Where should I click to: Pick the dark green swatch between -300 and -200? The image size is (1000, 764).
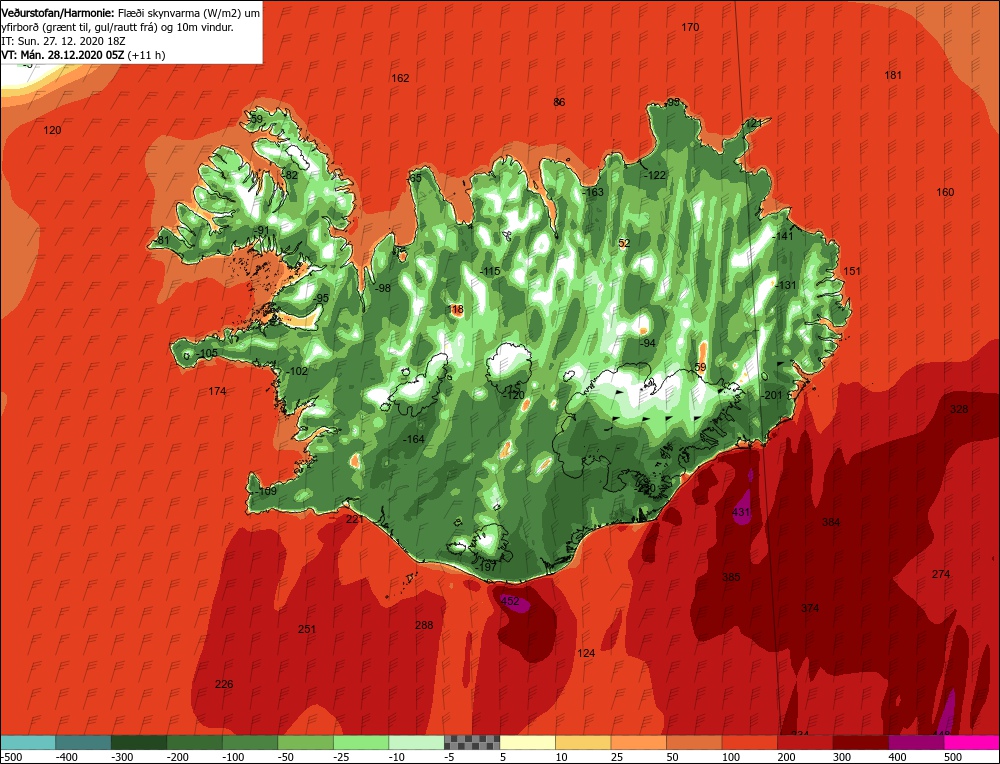coord(138,742)
